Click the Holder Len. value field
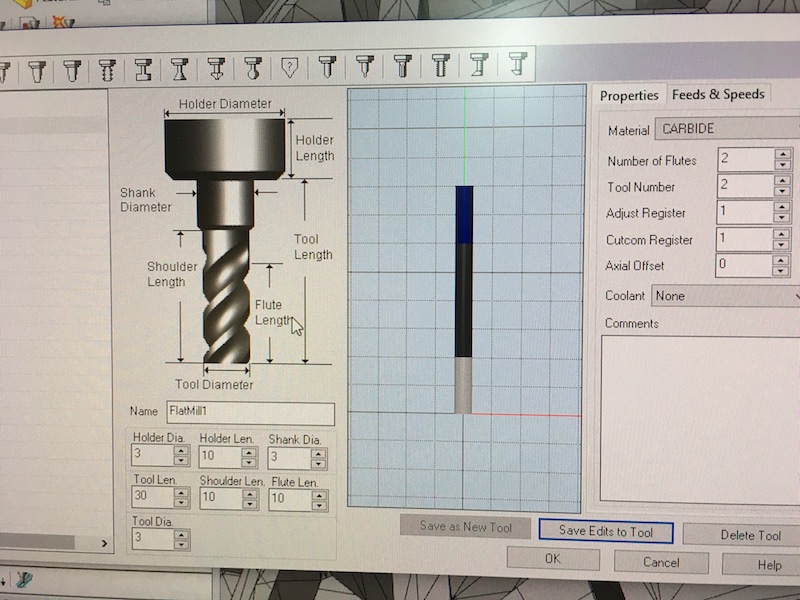This screenshot has width=800, height=600. [x=220, y=457]
